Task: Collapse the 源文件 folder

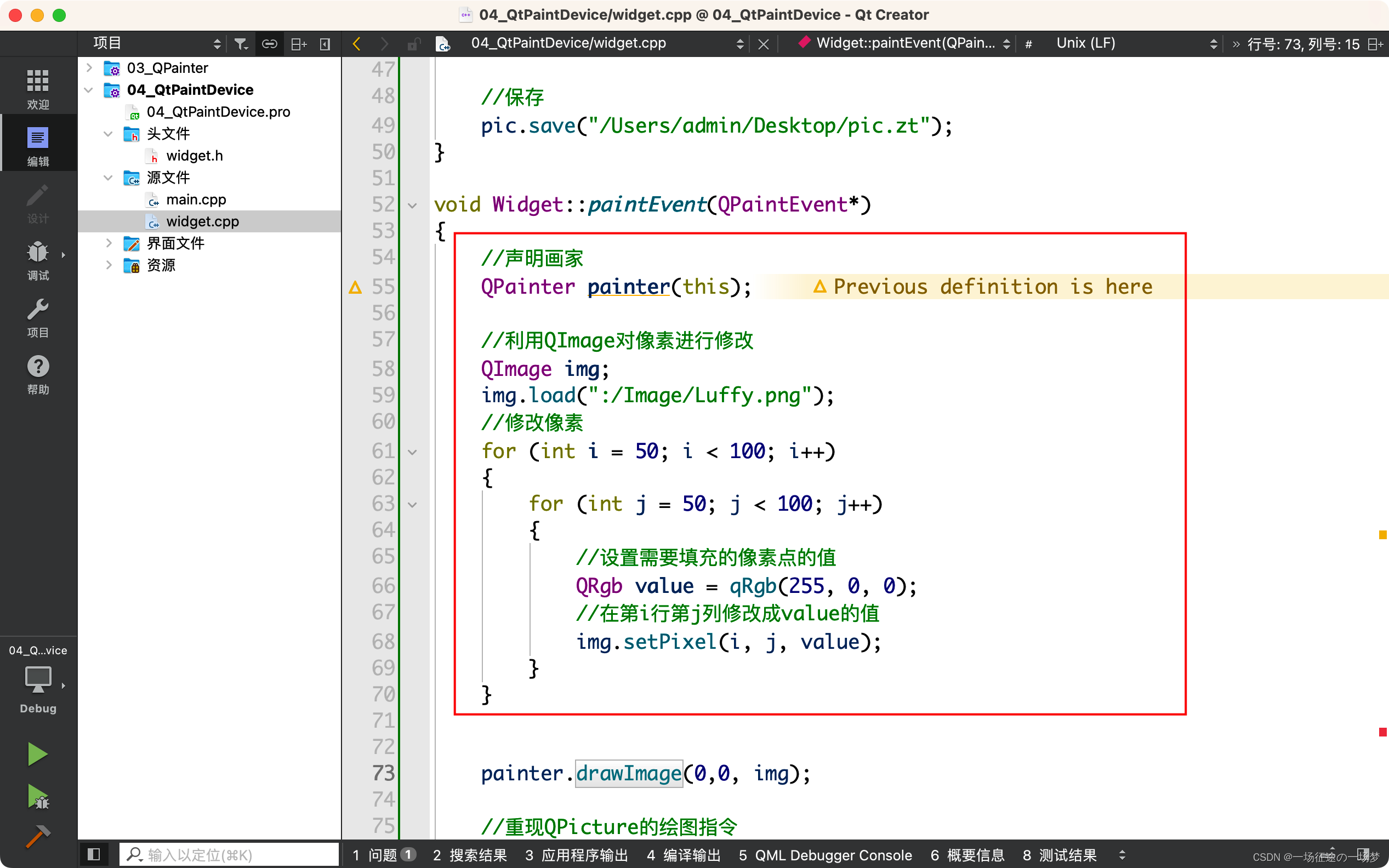Action: [108, 178]
